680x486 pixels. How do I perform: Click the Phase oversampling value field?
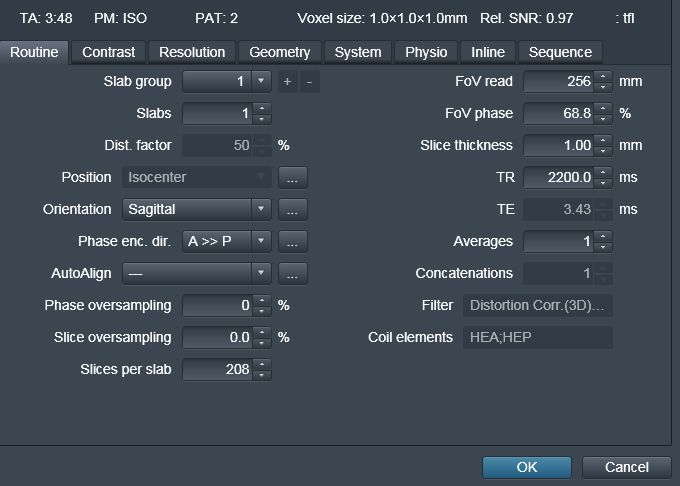tap(218, 306)
